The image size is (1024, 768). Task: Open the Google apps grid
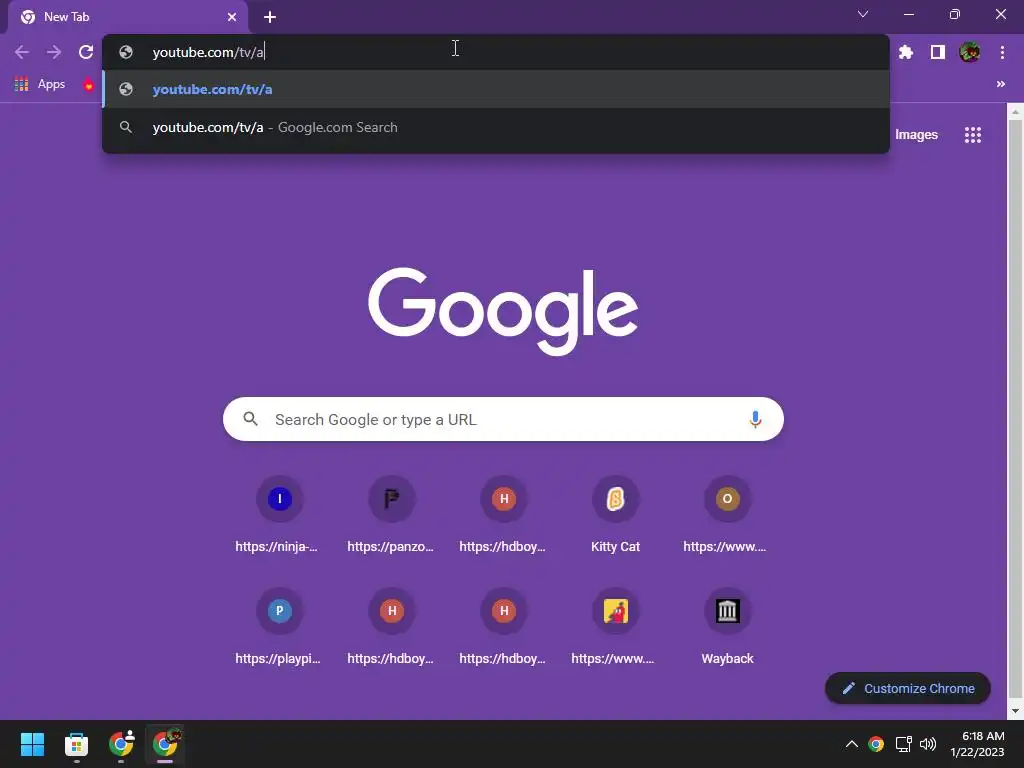point(973,135)
